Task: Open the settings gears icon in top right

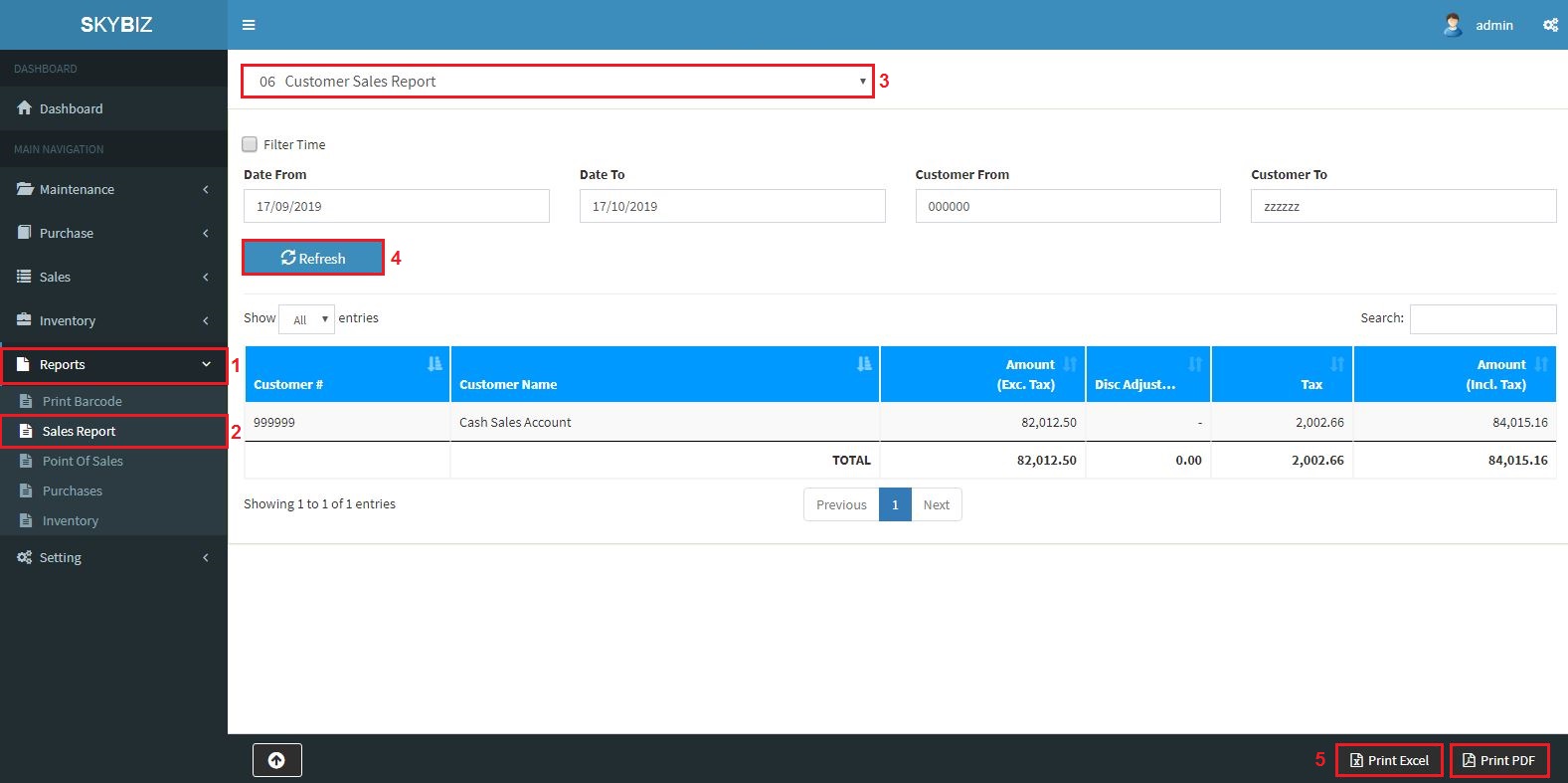Action: pyautogui.click(x=1550, y=25)
